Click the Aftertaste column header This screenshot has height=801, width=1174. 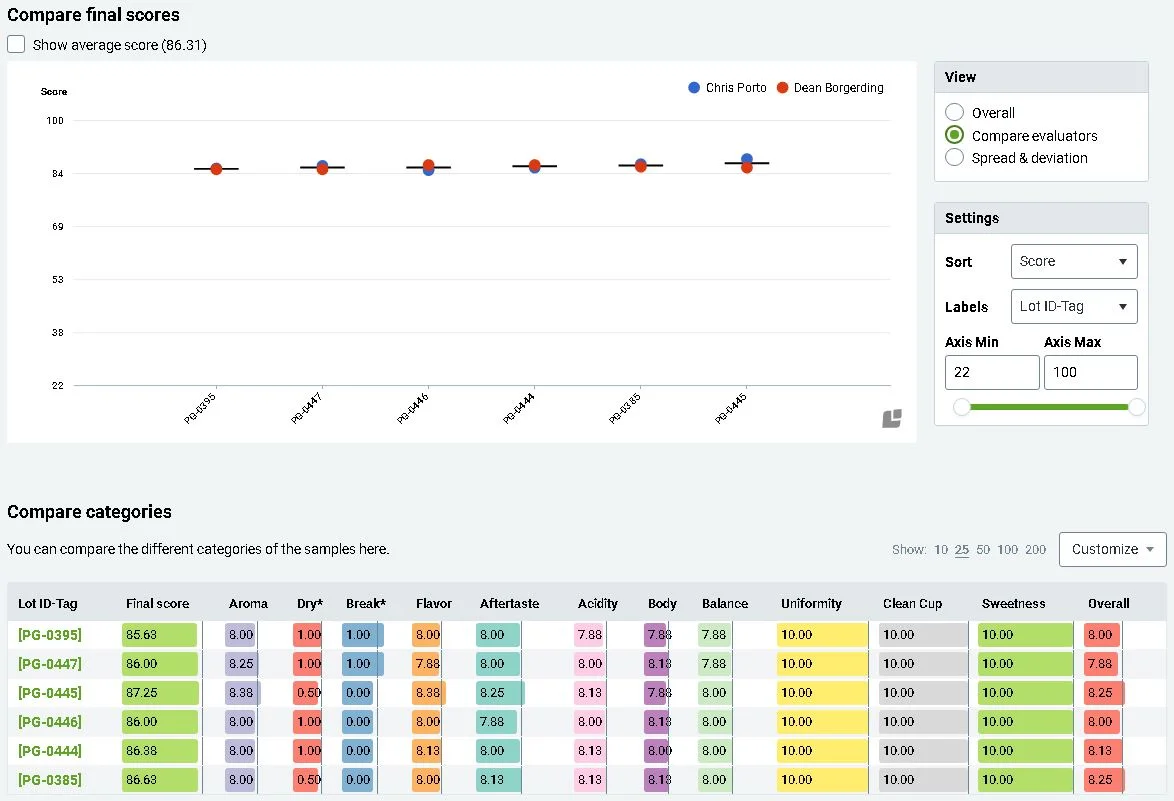[509, 603]
